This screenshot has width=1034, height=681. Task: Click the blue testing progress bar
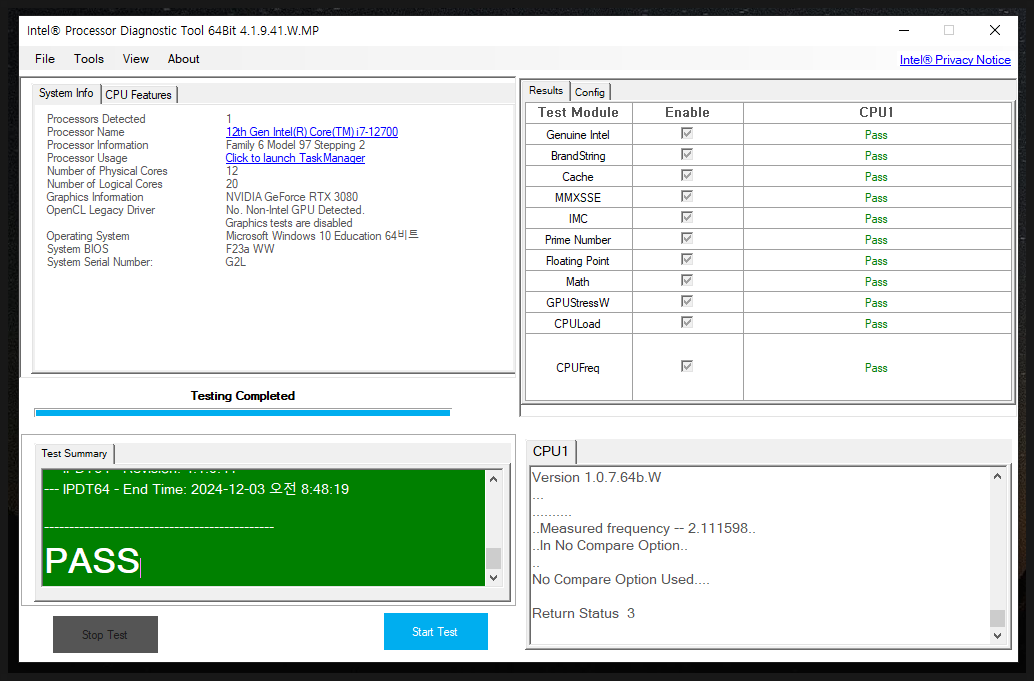point(243,413)
